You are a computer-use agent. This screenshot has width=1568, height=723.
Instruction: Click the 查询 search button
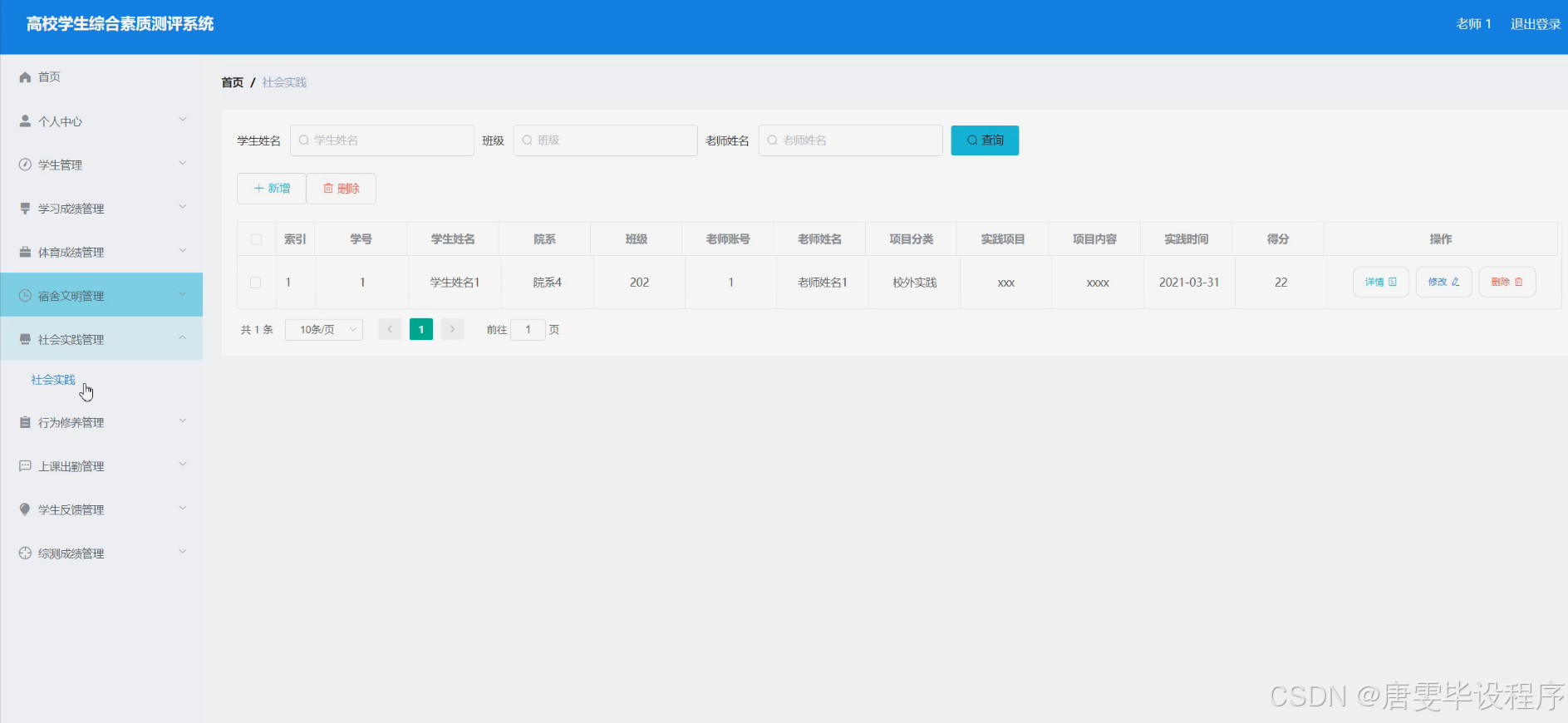tap(985, 140)
